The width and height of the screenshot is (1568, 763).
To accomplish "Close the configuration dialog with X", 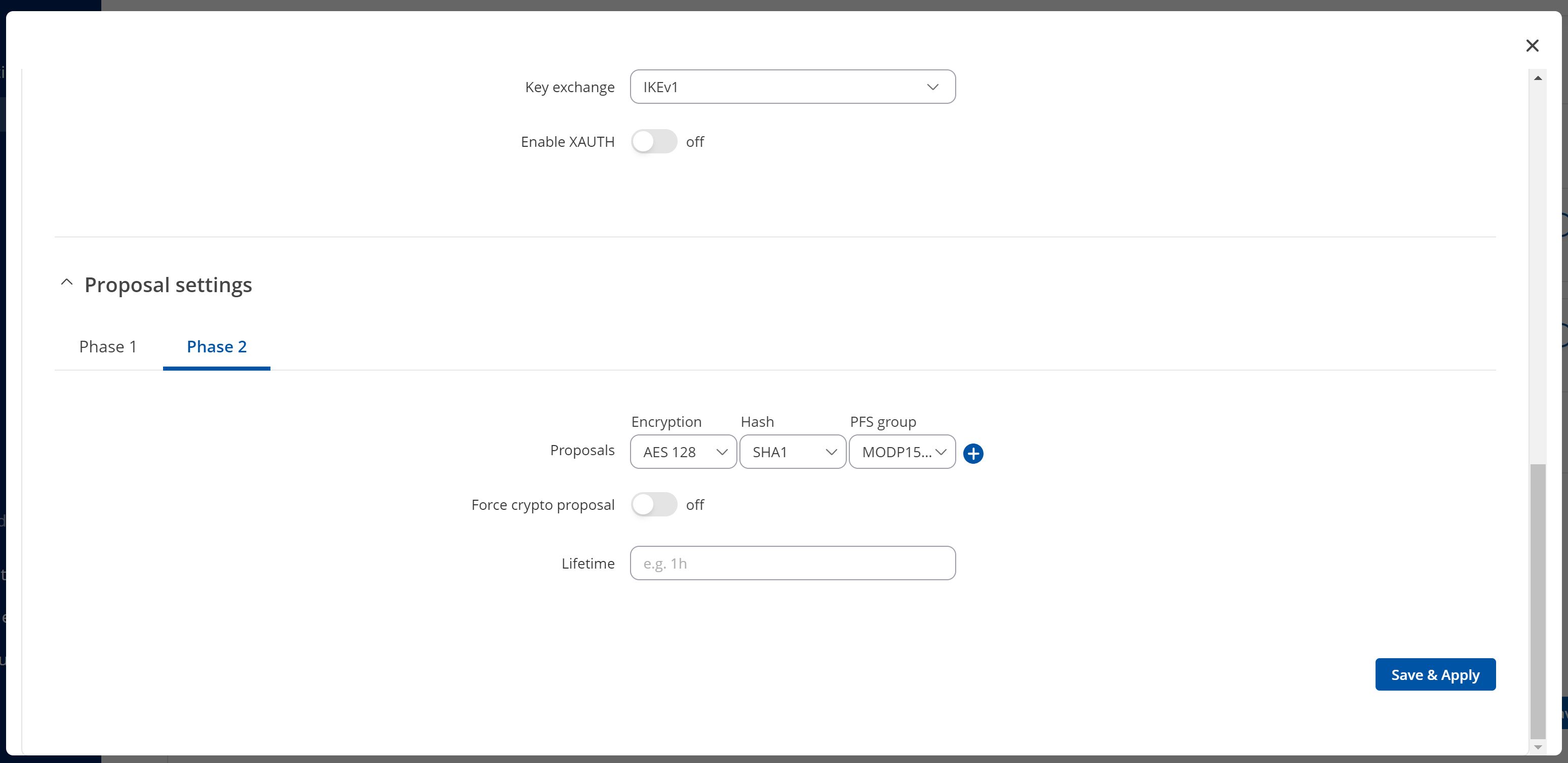I will click(x=1532, y=46).
